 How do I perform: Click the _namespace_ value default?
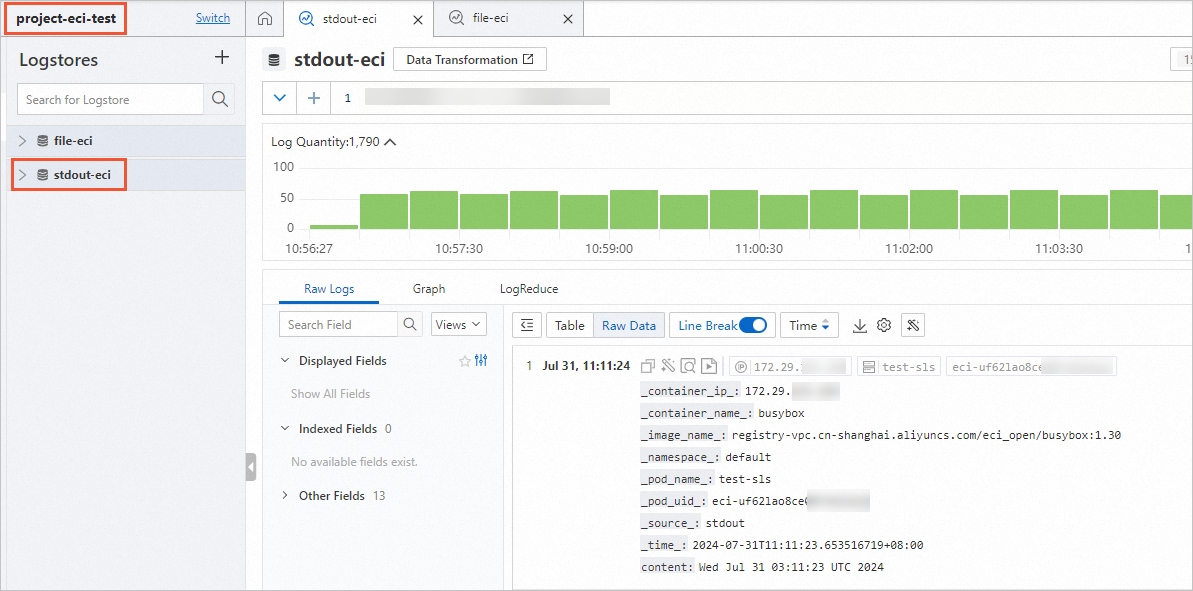pos(748,457)
